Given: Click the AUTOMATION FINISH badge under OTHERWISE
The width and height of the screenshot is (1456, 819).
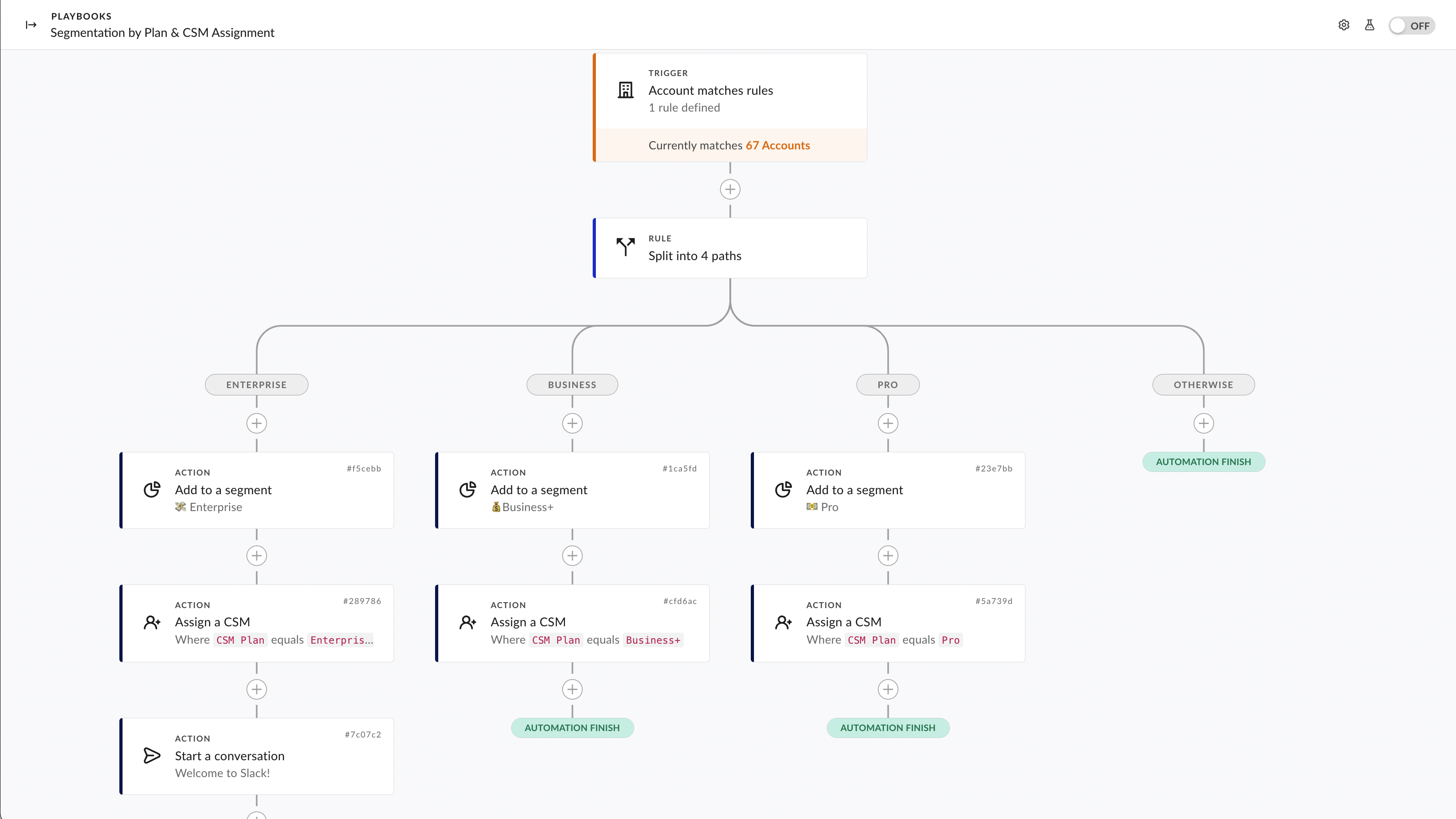Looking at the screenshot, I should [1203, 461].
